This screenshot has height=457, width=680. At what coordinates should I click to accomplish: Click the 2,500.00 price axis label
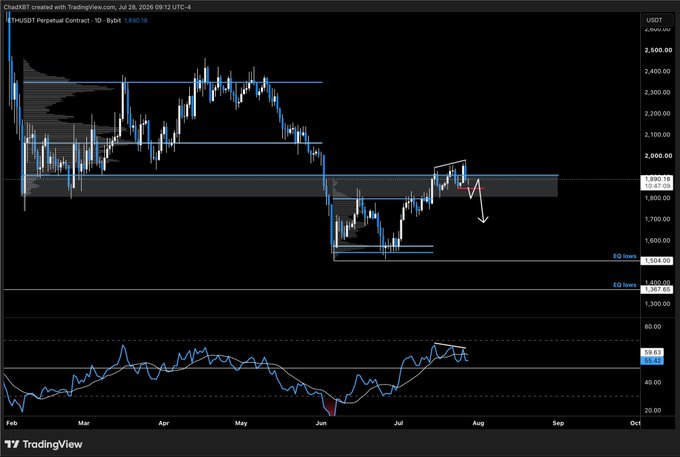click(658, 50)
